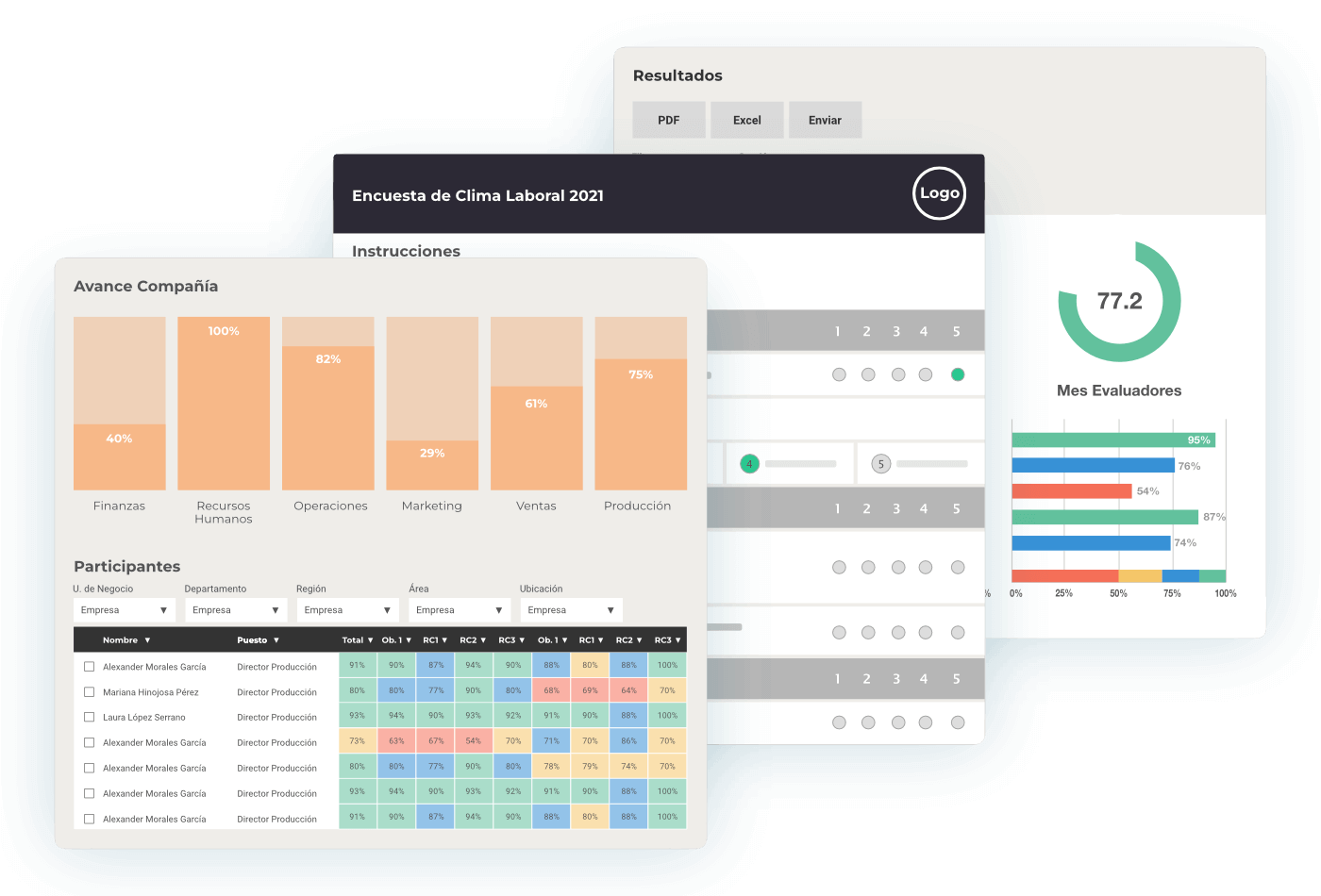Click the red 64% table cell
The height and width of the screenshot is (896, 1321).
click(628, 690)
